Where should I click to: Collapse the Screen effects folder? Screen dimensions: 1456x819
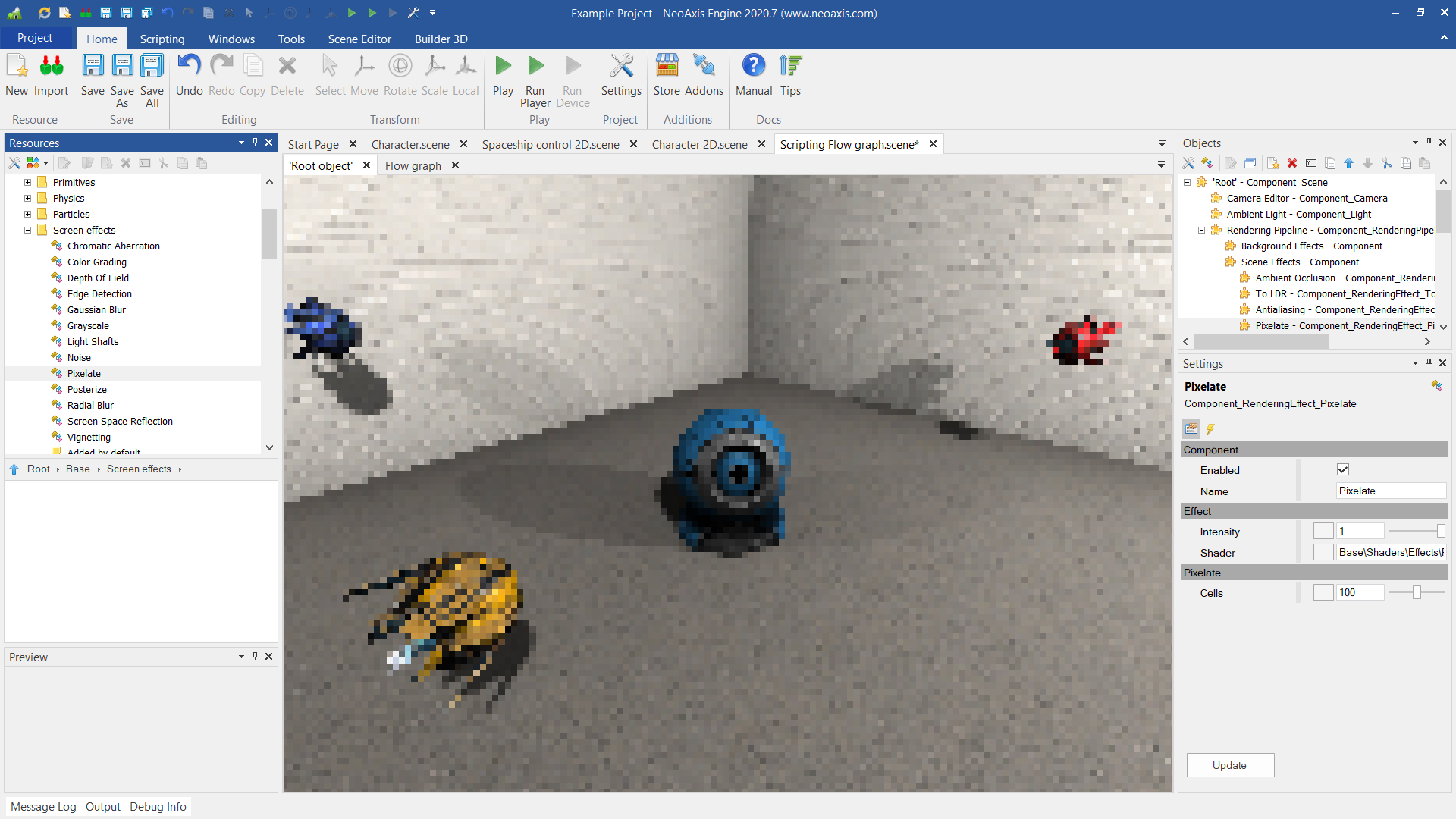tap(28, 231)
